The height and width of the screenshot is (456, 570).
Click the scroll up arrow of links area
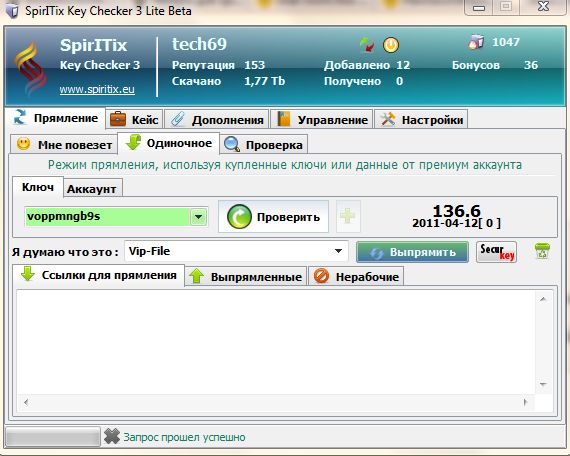pyautogui.click(x=543, y=299)
